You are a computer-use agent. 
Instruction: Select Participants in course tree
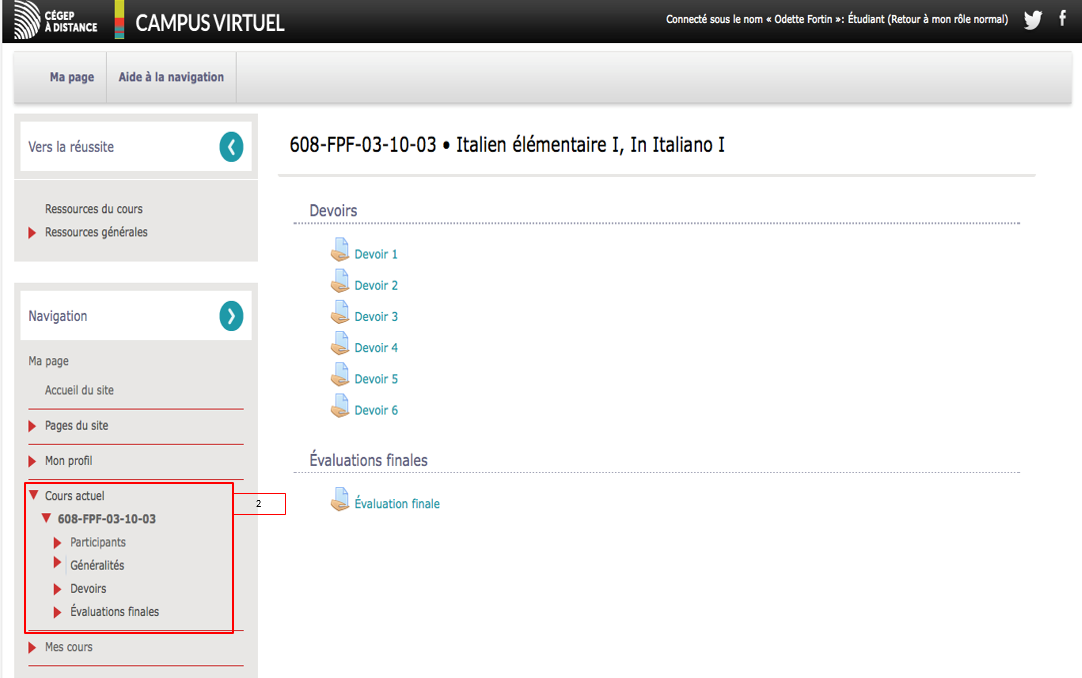click(97, 542)
